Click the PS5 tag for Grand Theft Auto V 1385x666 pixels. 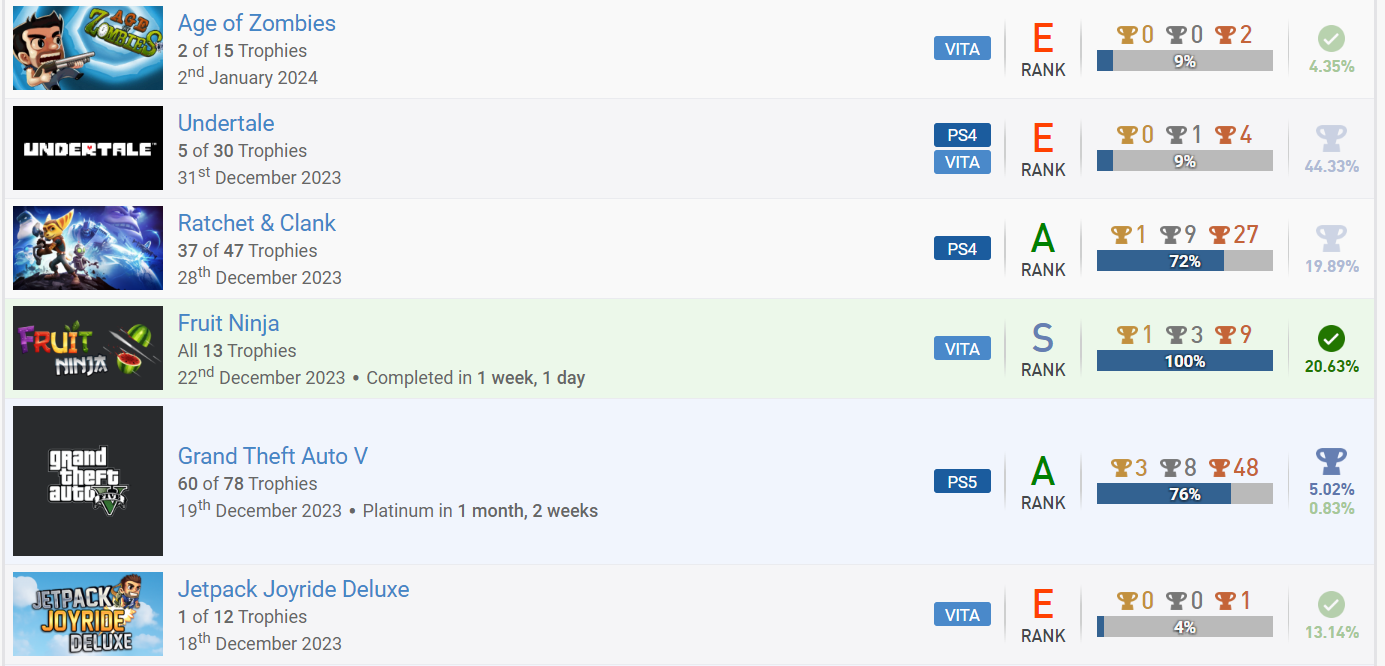pos(962,481)
